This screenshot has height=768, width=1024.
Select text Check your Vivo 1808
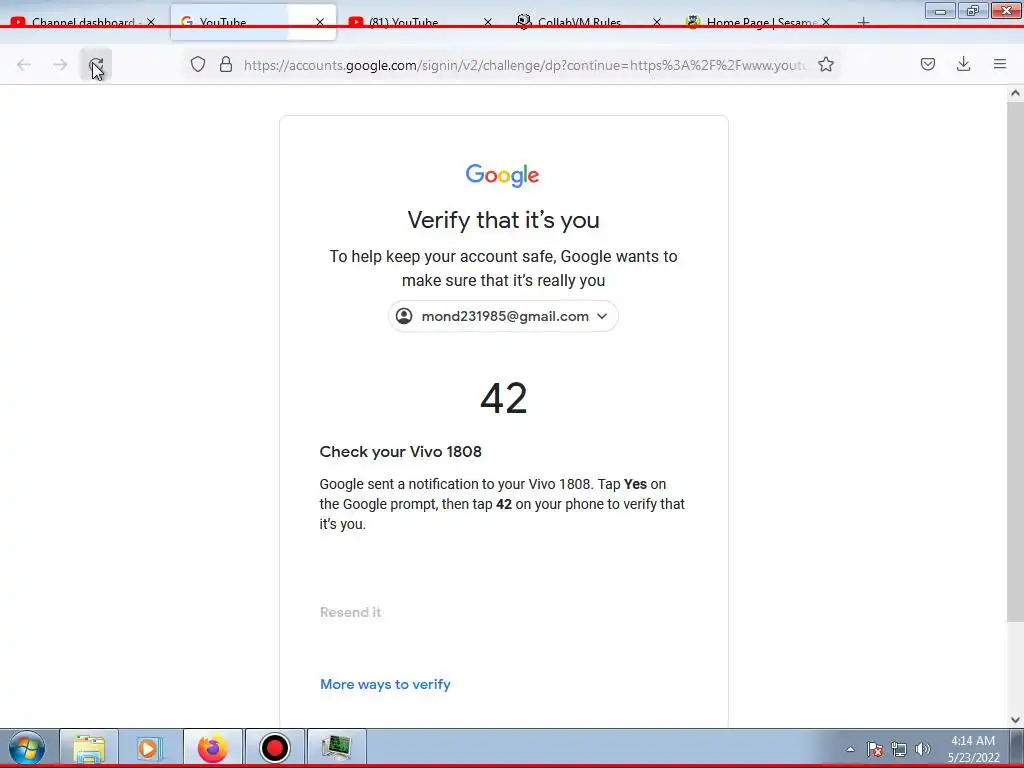coord(400,451)
